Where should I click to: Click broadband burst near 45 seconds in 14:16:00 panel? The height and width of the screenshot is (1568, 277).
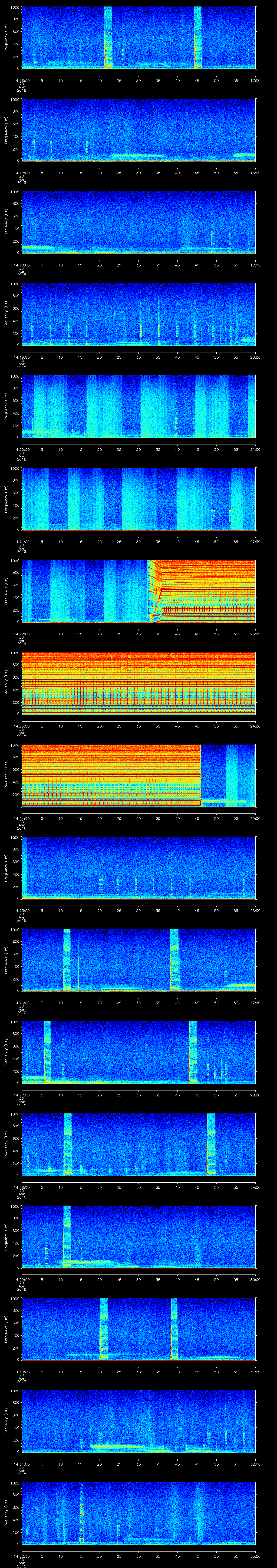[198, 36]
